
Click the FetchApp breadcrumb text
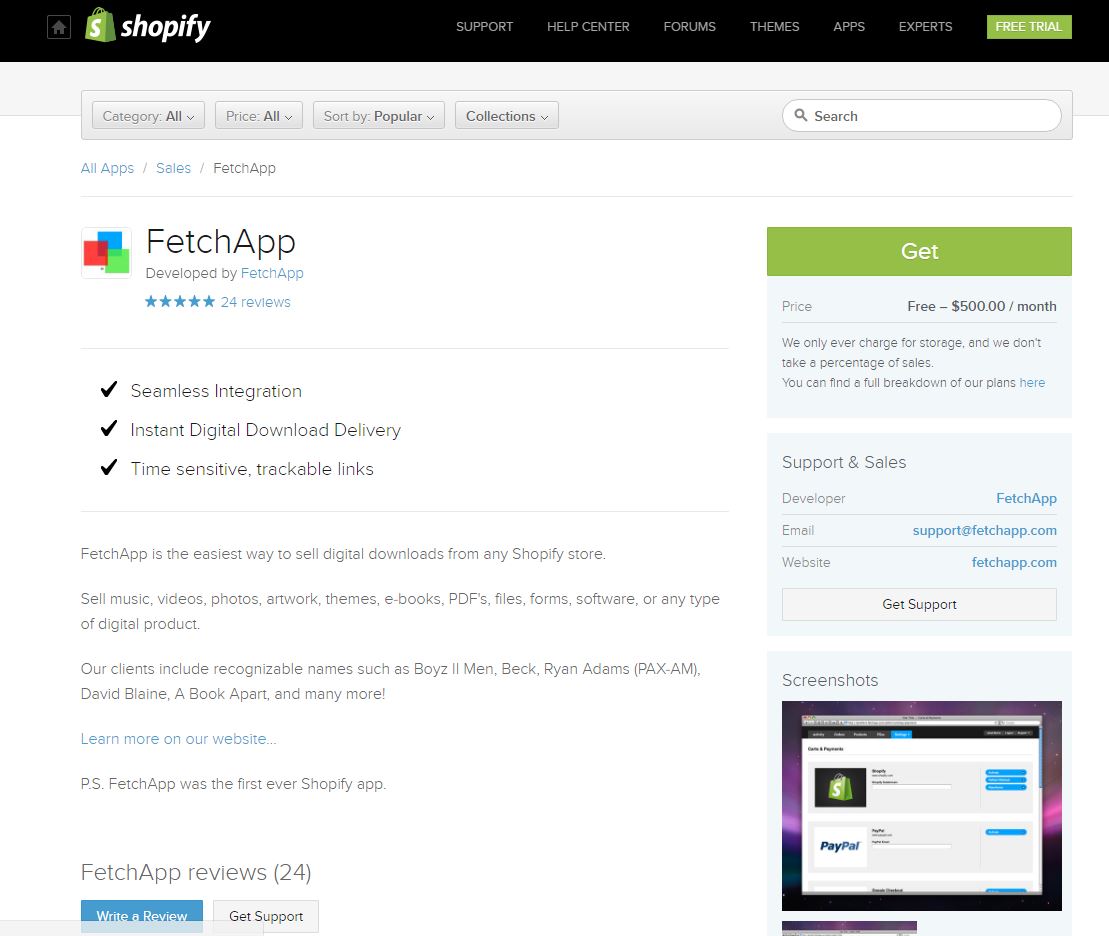[244, 168]
